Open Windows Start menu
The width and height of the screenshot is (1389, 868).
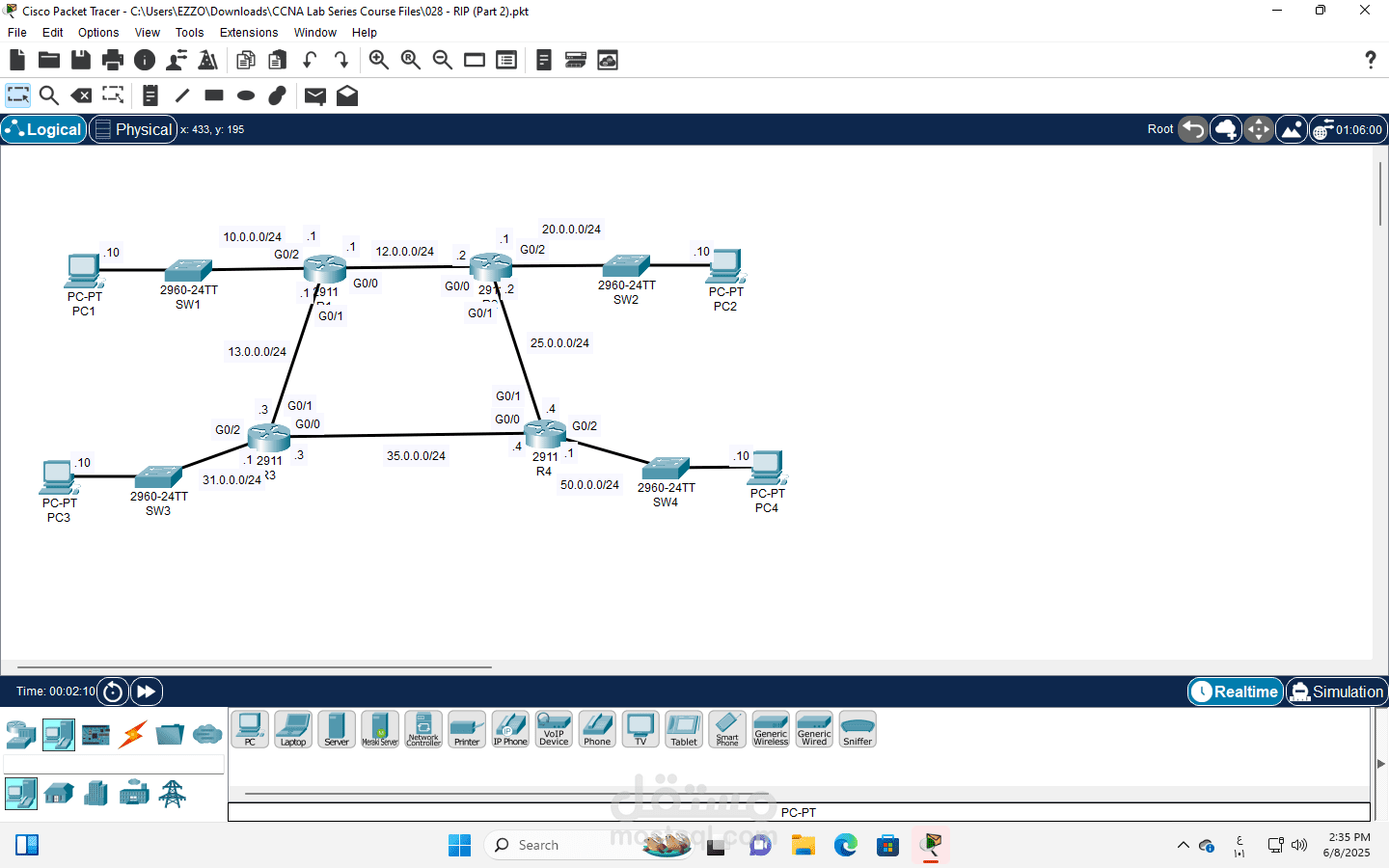pos(459,846)
